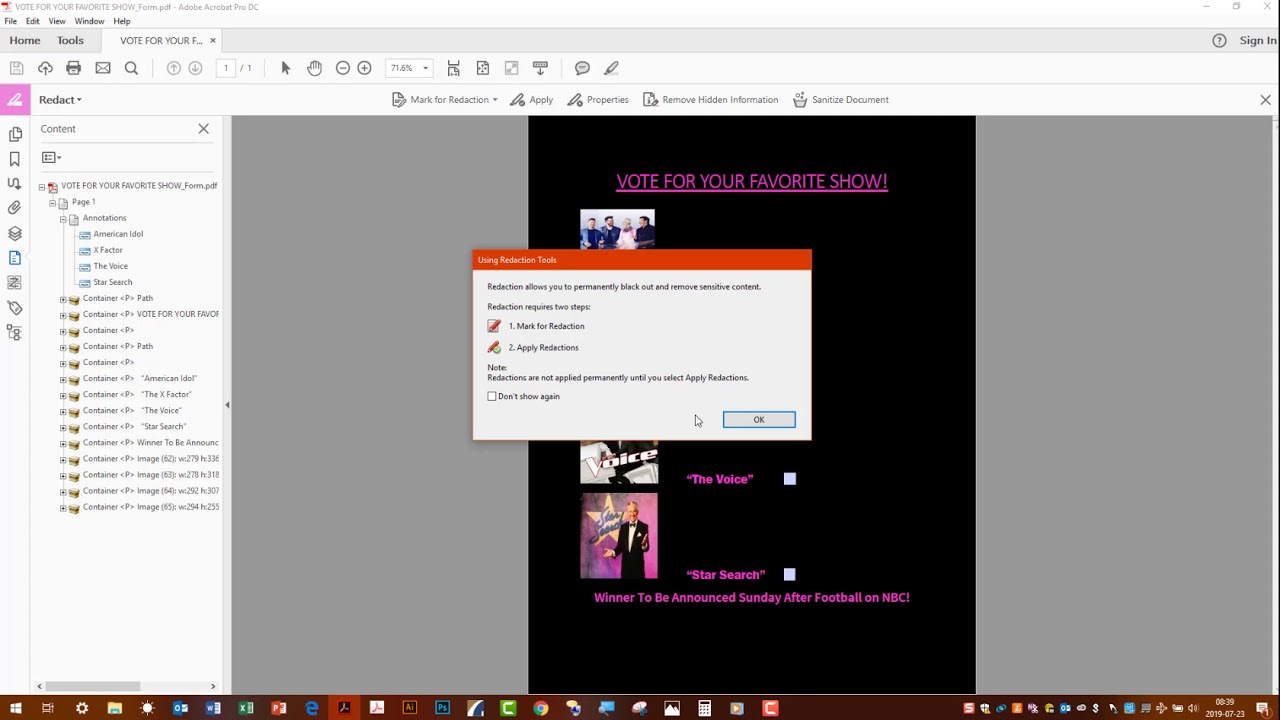Select the Highlight text pen tool
Viewport: 1280px width, 720px height.
(x=611, y=68)
